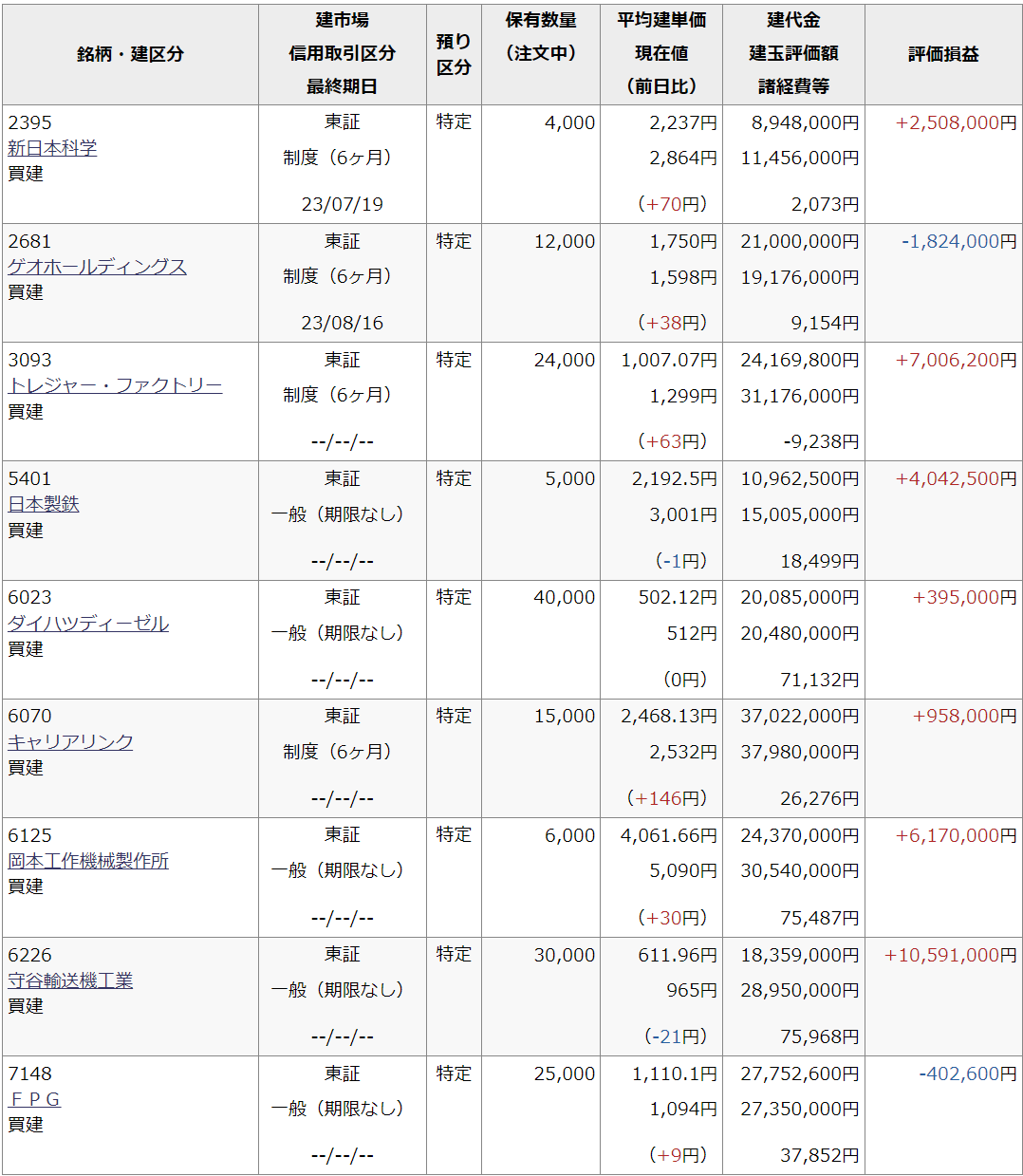Select stock code 6070

pyautogui.click(x=29, y=716)
